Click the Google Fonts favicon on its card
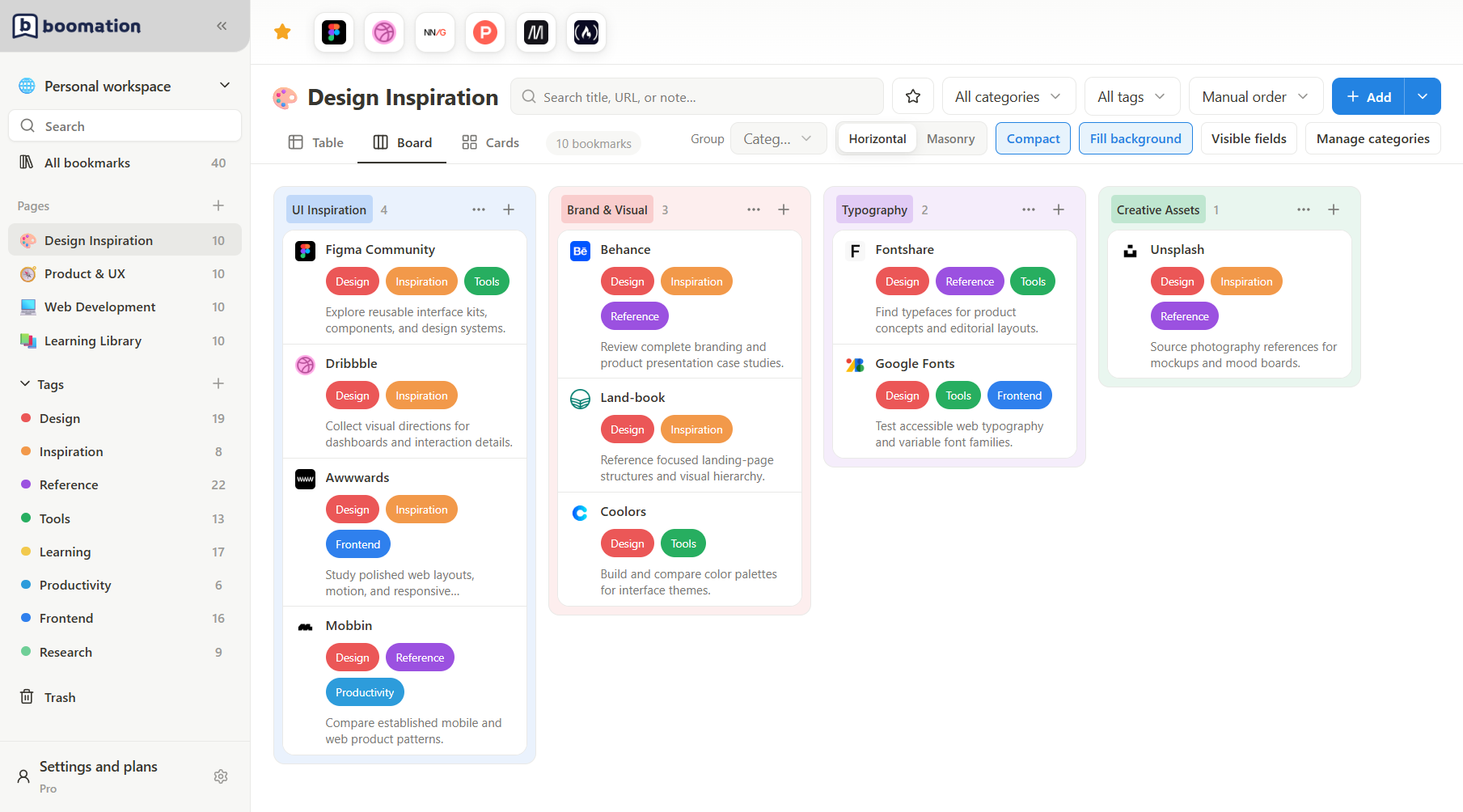 pos(855,365)
